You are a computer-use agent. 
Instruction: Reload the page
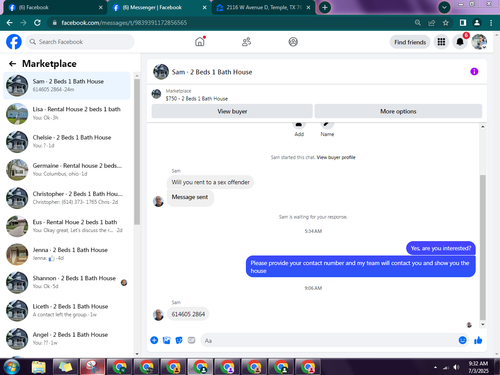tap(37, 23)
